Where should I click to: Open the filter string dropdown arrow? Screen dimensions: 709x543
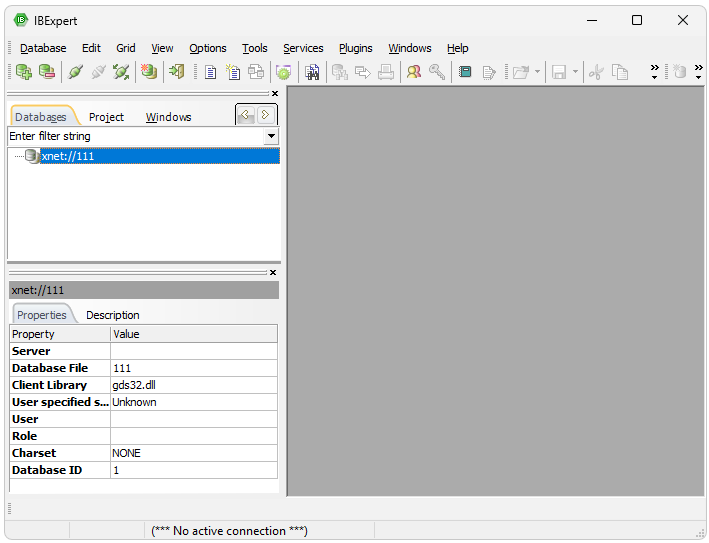point(271,136)
